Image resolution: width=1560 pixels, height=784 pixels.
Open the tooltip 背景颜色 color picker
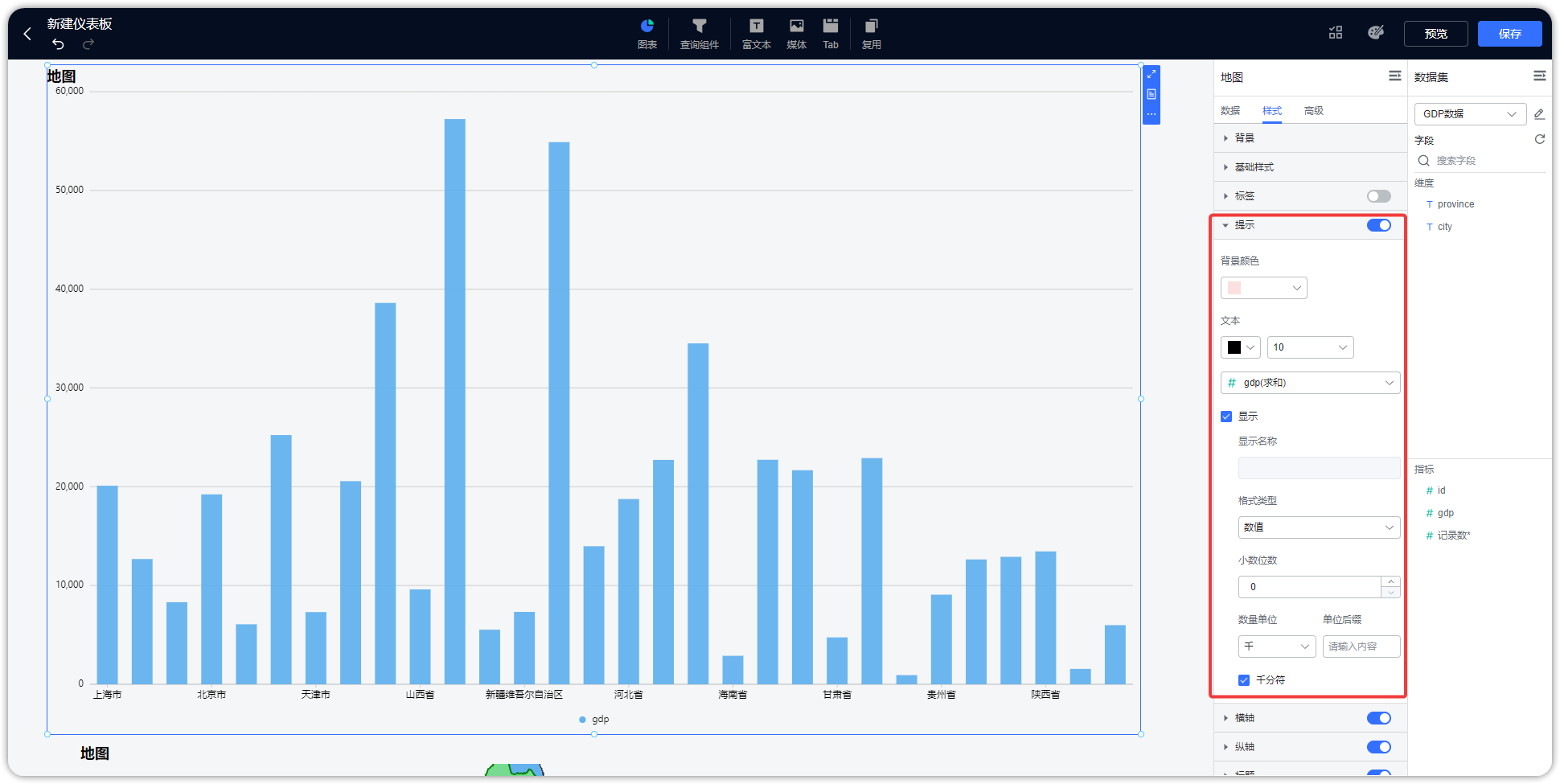pos(1264,288)
